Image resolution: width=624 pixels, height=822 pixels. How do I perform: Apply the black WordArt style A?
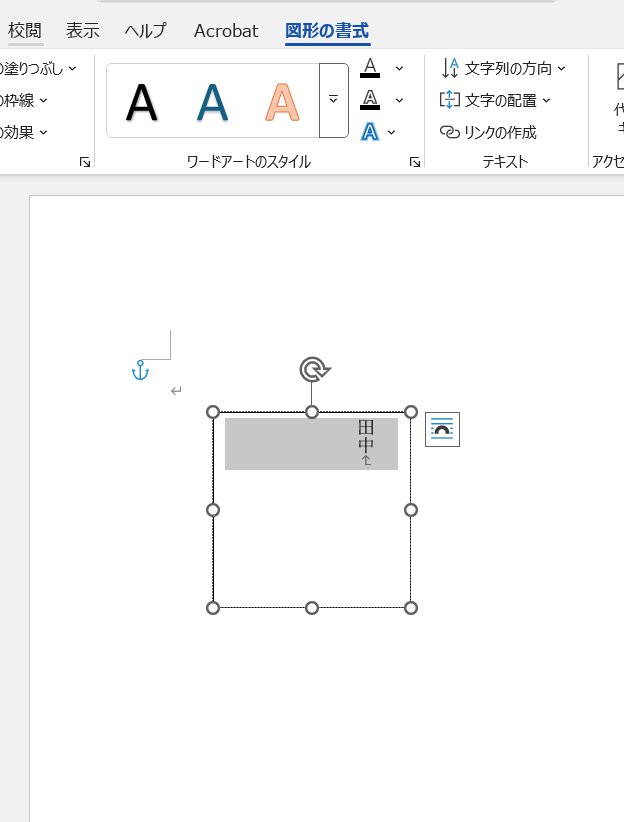point(142,102)
